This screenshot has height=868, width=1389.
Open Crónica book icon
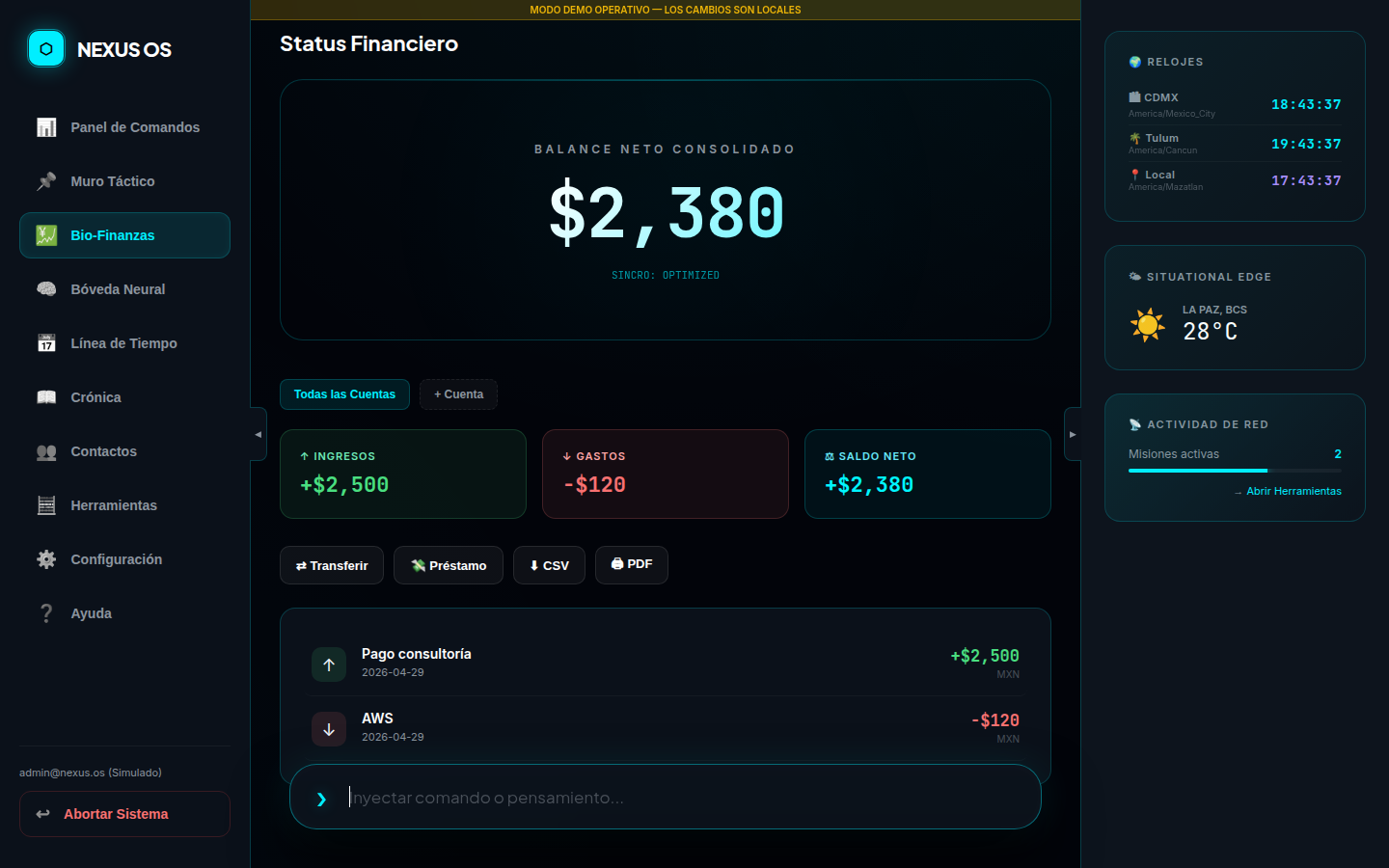[x=46, y=397]
